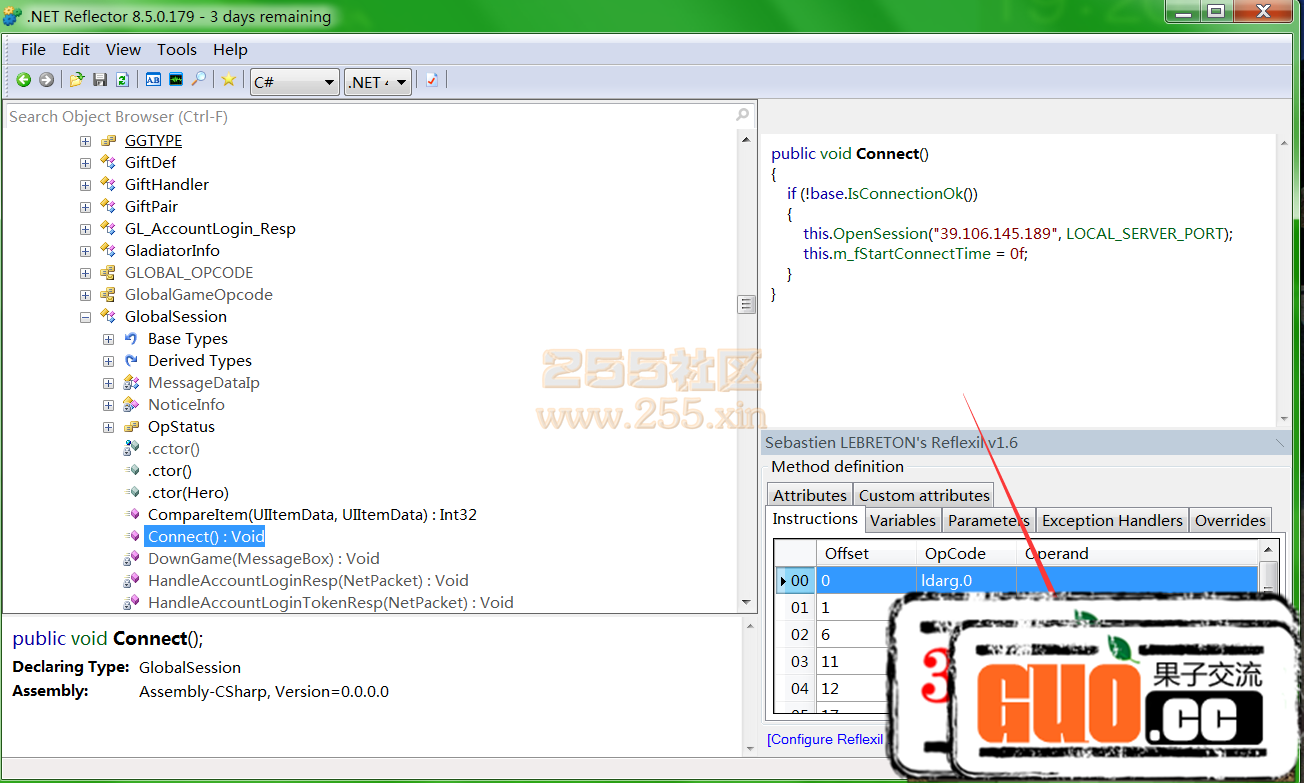The height and width of the screenshot is (783, 1304).
Task: Click the Reflexil checkmark toolbar icon
Action: 432,80
